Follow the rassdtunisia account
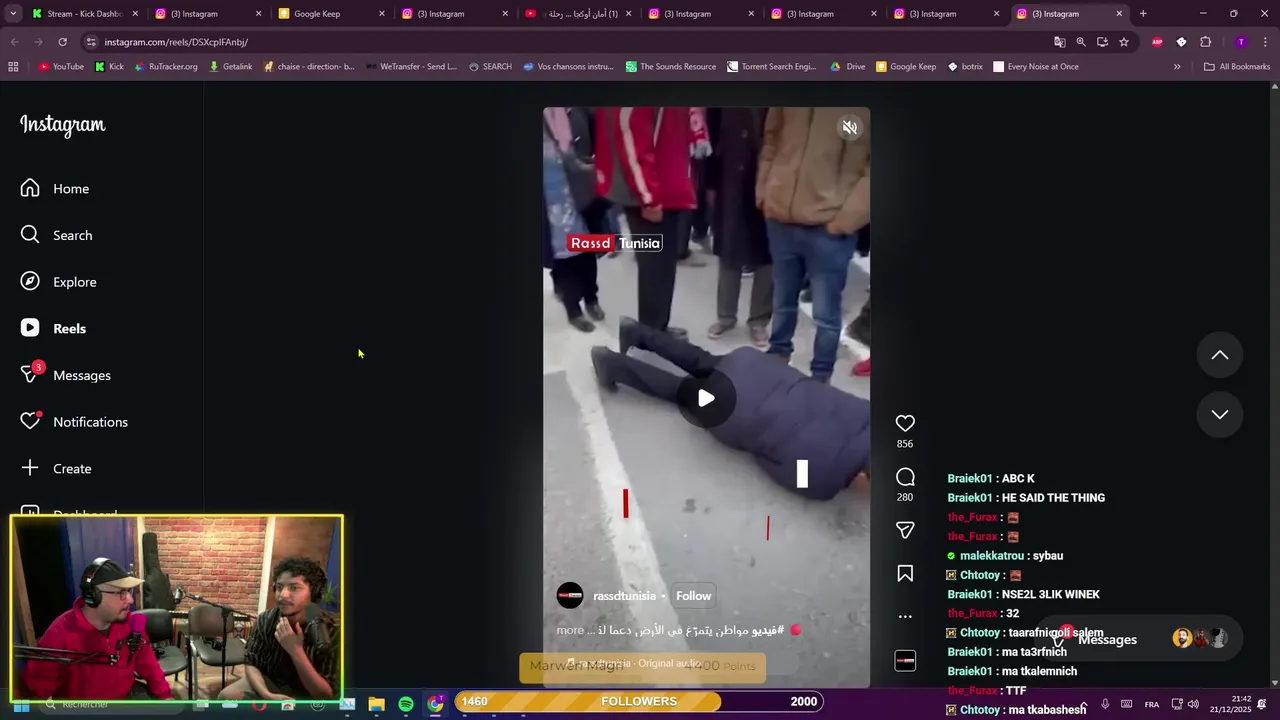This screenshot has height=720, width=1280. coord(693,596)
